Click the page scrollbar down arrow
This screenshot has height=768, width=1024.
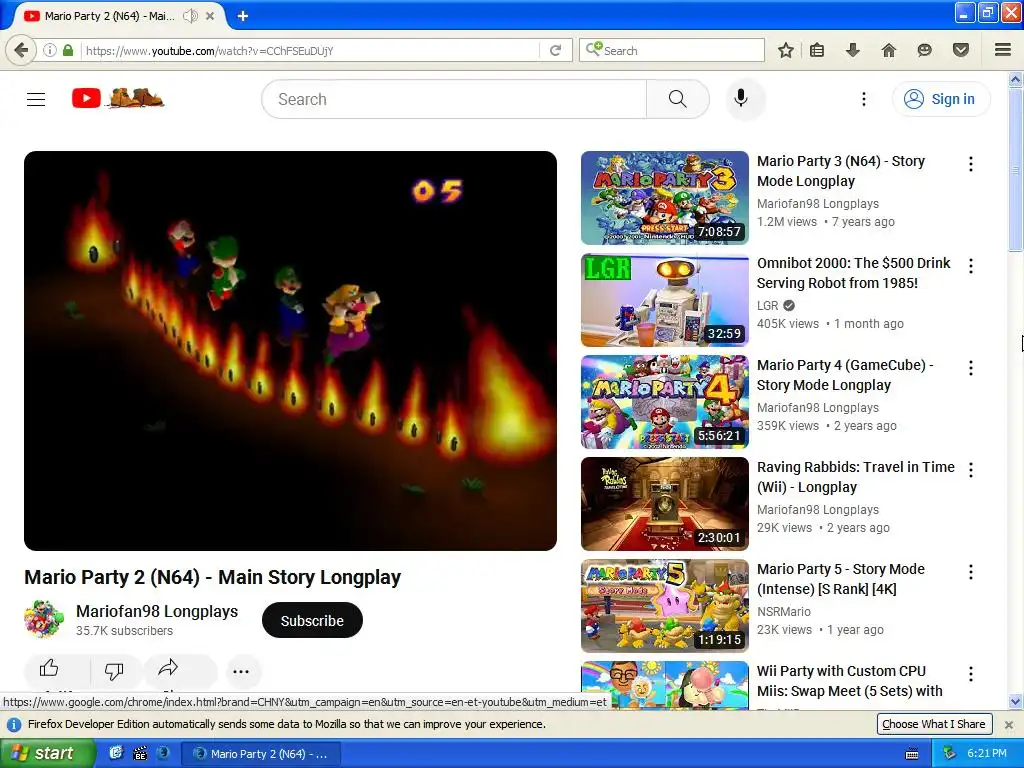(x=1015, y=702)
